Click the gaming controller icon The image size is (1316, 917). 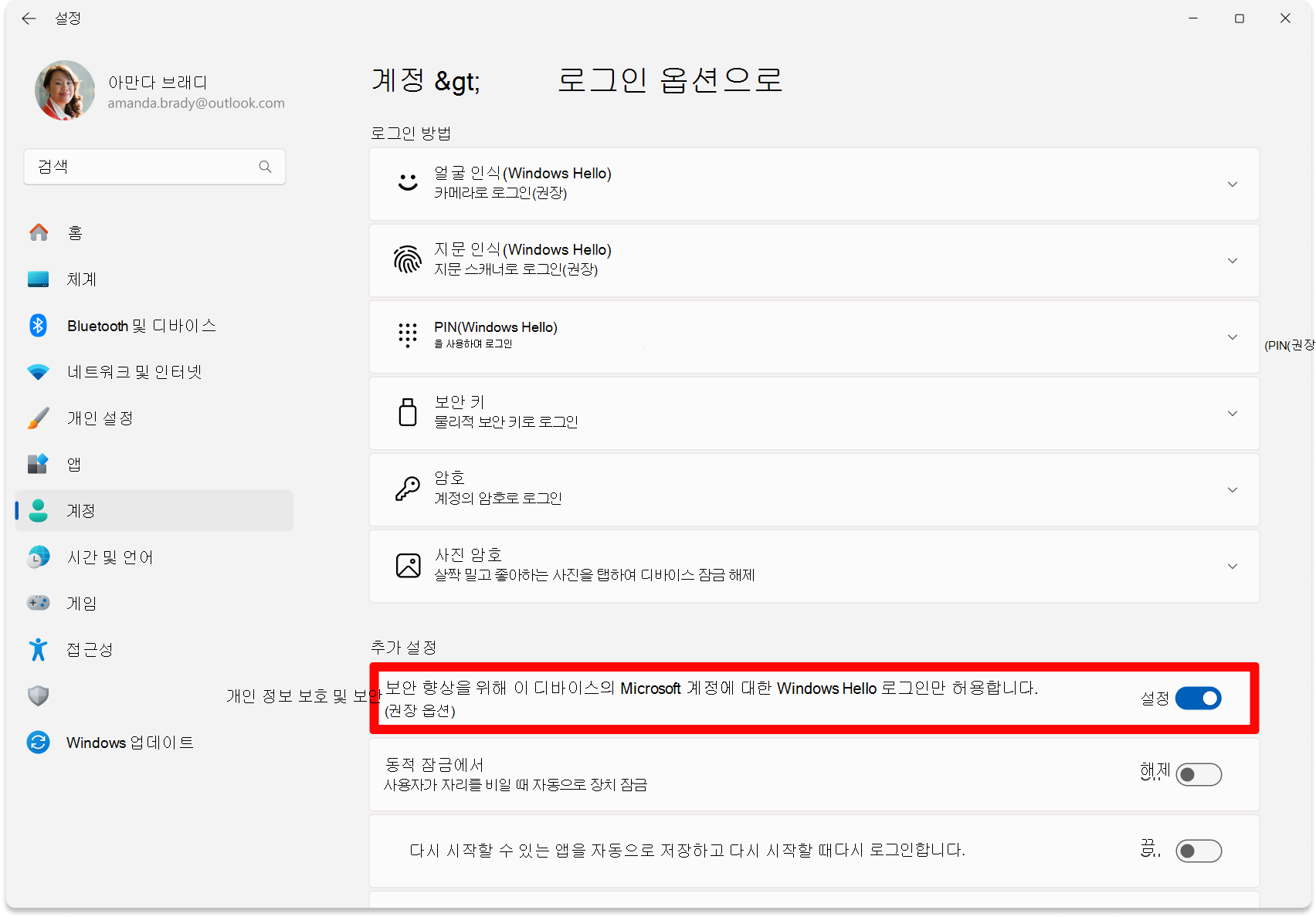pos(38,603)
